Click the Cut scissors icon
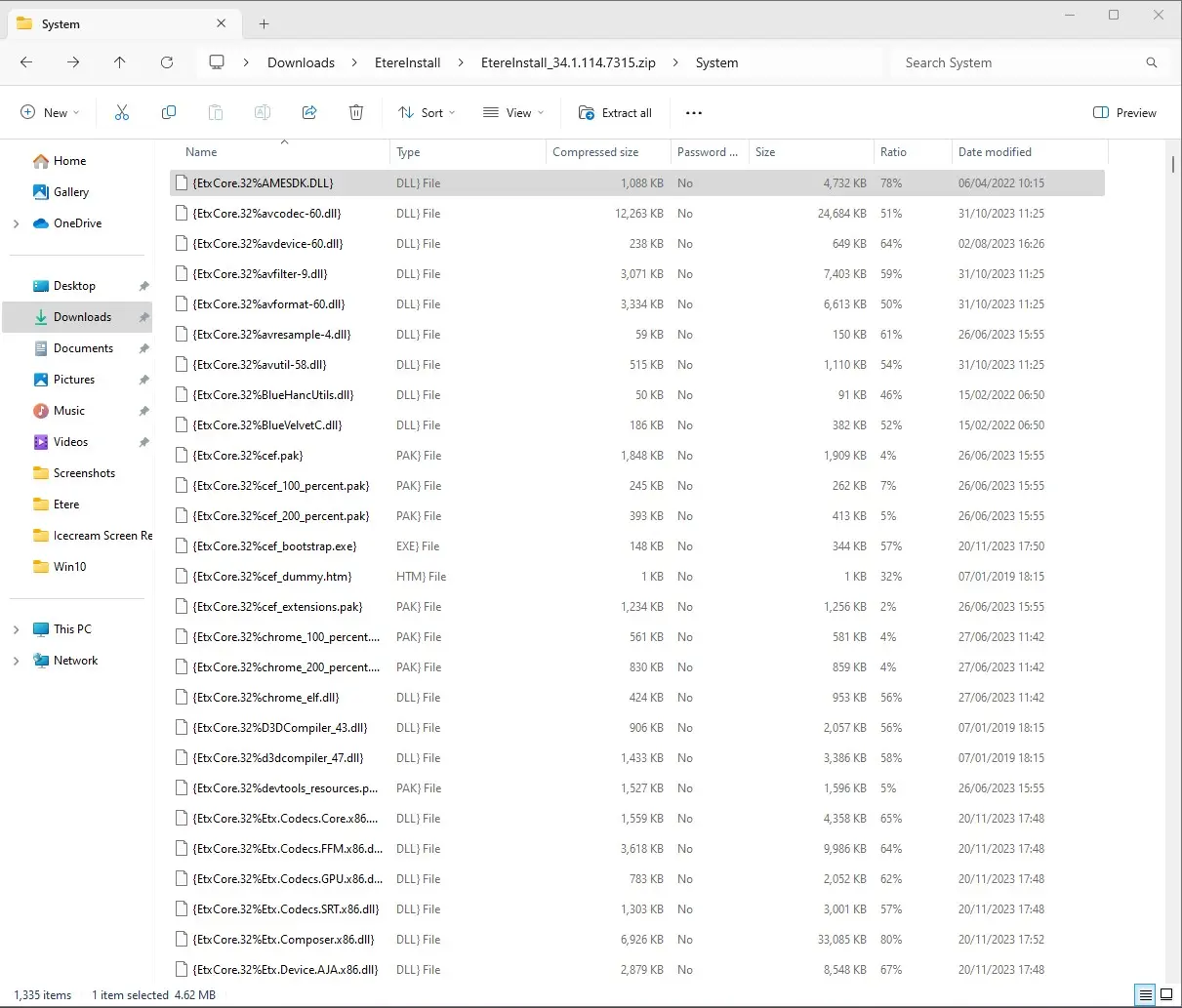1182x1008 pixels. [x=122, y=113]
